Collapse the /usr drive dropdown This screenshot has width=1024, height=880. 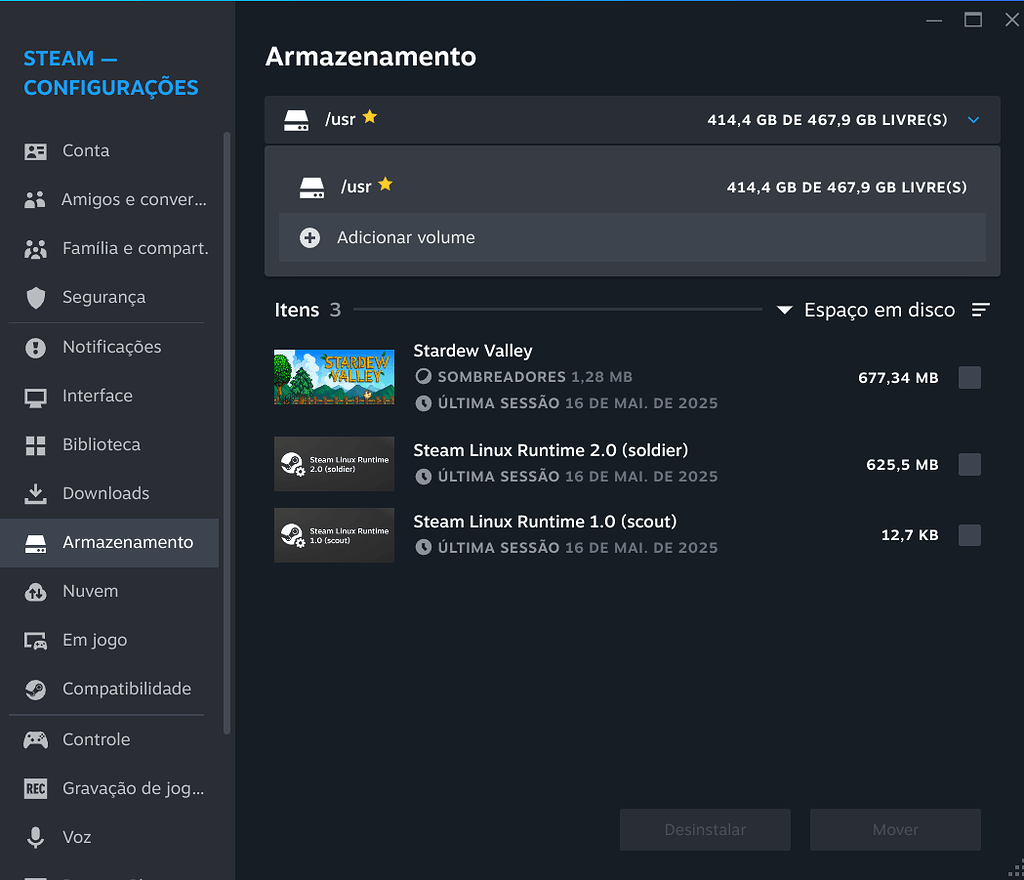(973, 119)
